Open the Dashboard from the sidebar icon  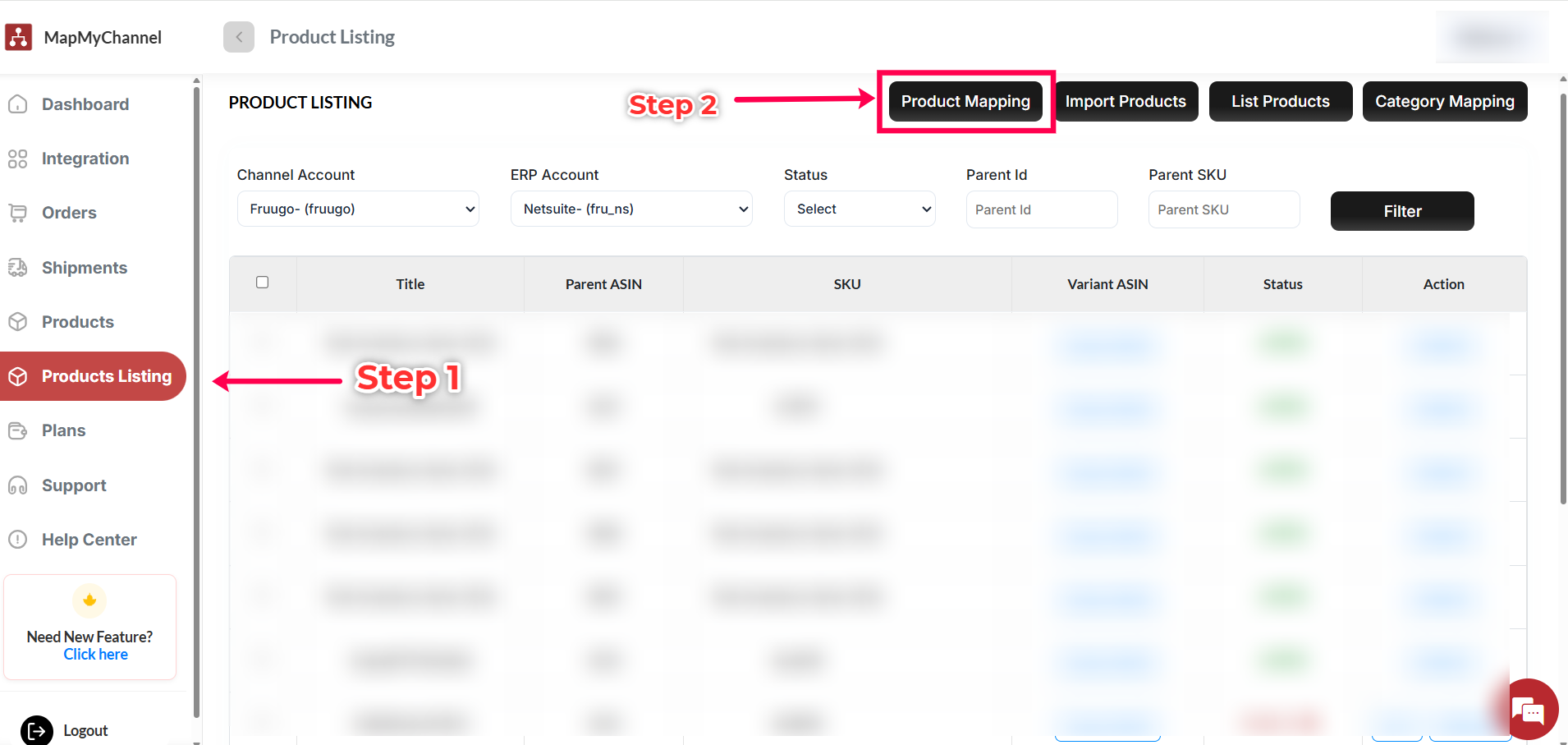pyautogui.click(x=18, y=104)
